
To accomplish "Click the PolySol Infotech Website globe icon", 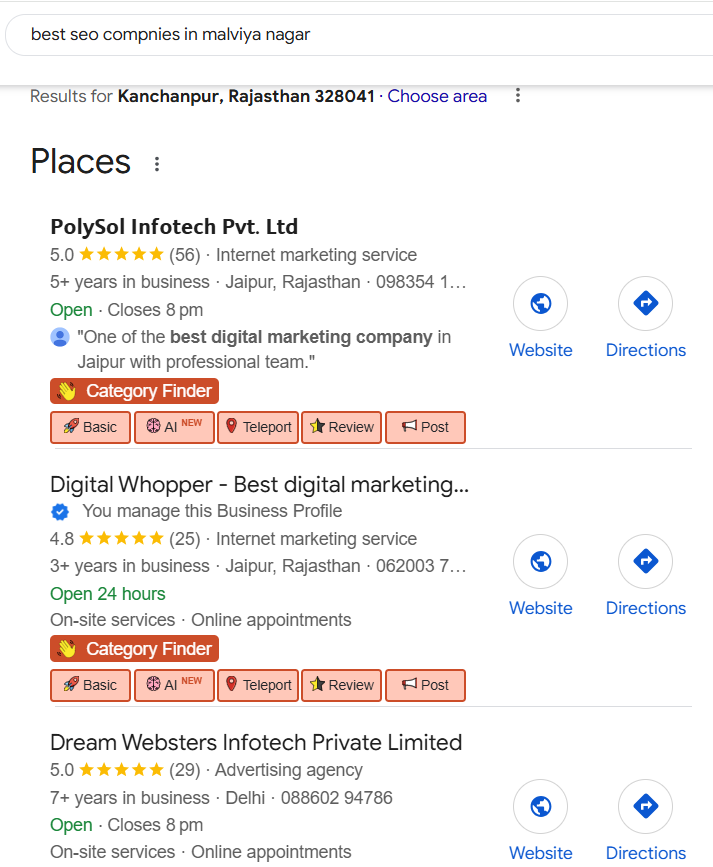I will [x=540, y=303].
